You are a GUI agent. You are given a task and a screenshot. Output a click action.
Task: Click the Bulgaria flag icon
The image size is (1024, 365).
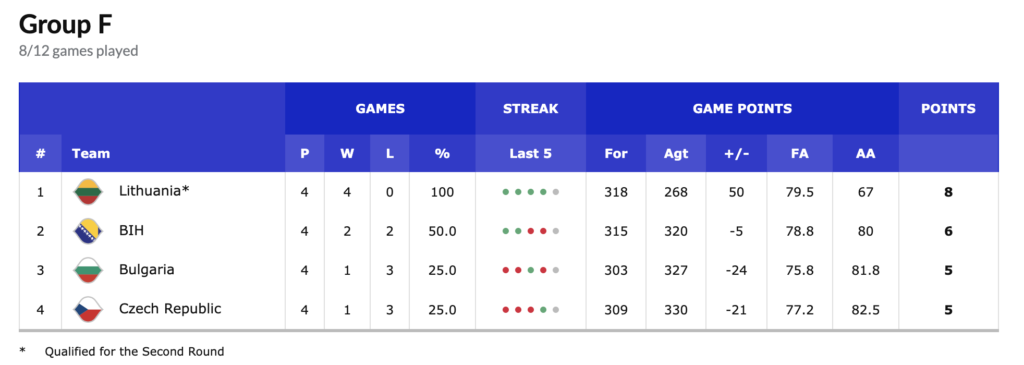[87, 270]
